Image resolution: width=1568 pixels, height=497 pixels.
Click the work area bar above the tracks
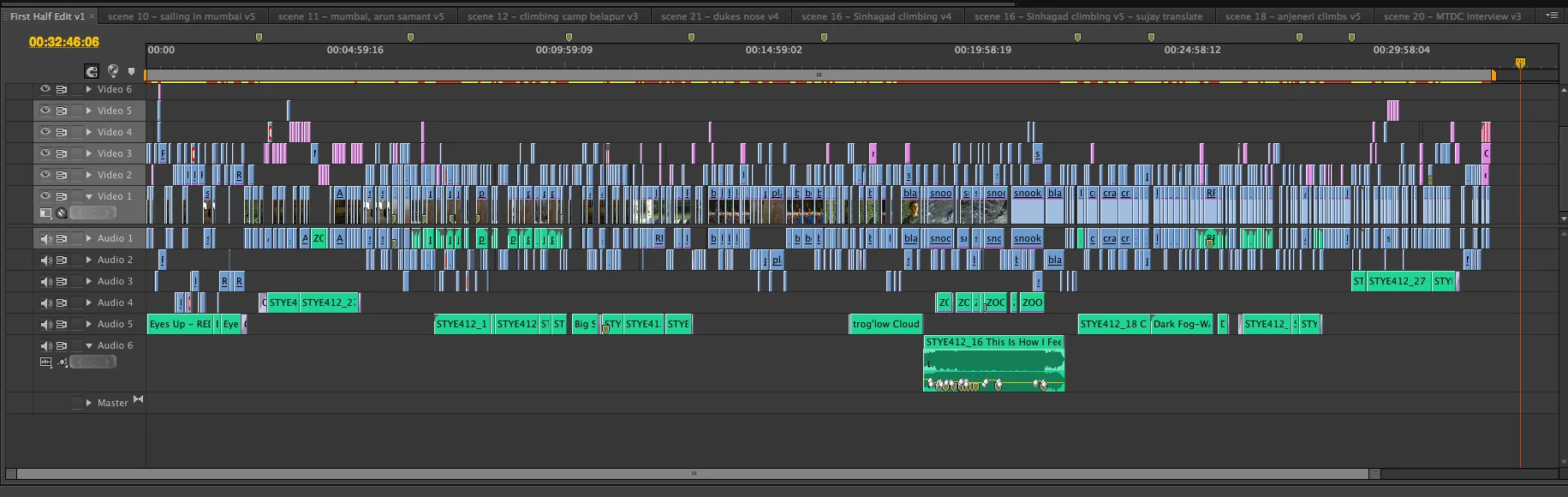tap(819, 75)
